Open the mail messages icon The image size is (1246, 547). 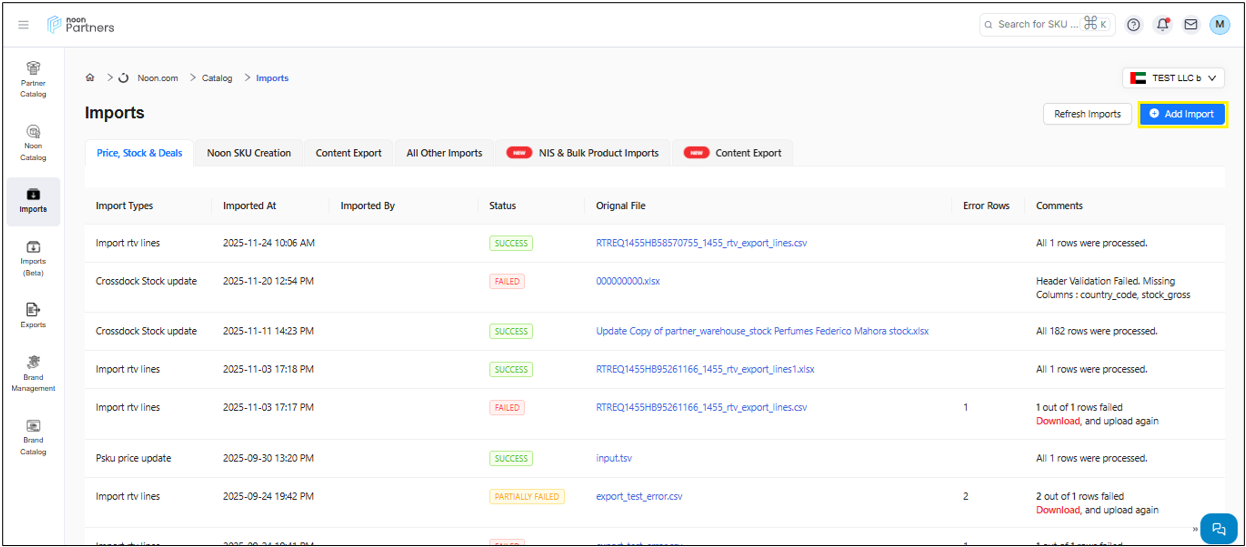coord(1191,25)
